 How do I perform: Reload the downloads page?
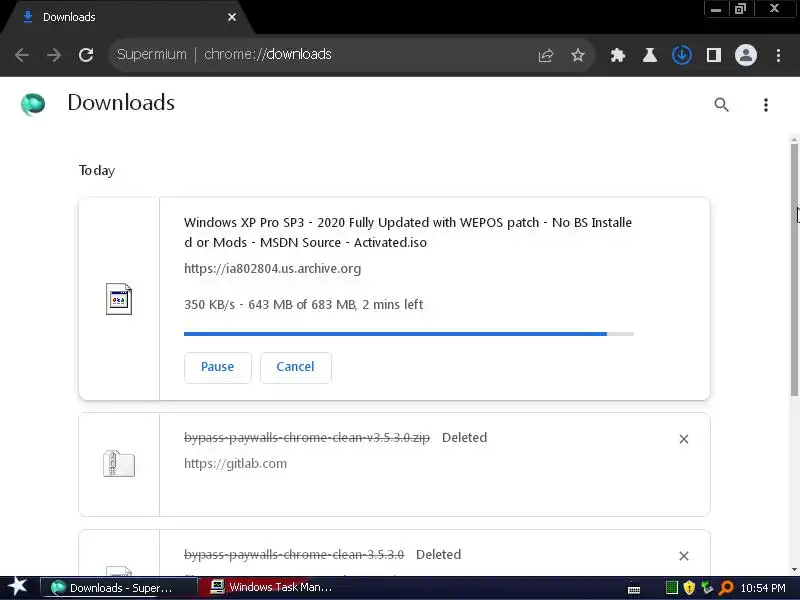tap(86, 55)
